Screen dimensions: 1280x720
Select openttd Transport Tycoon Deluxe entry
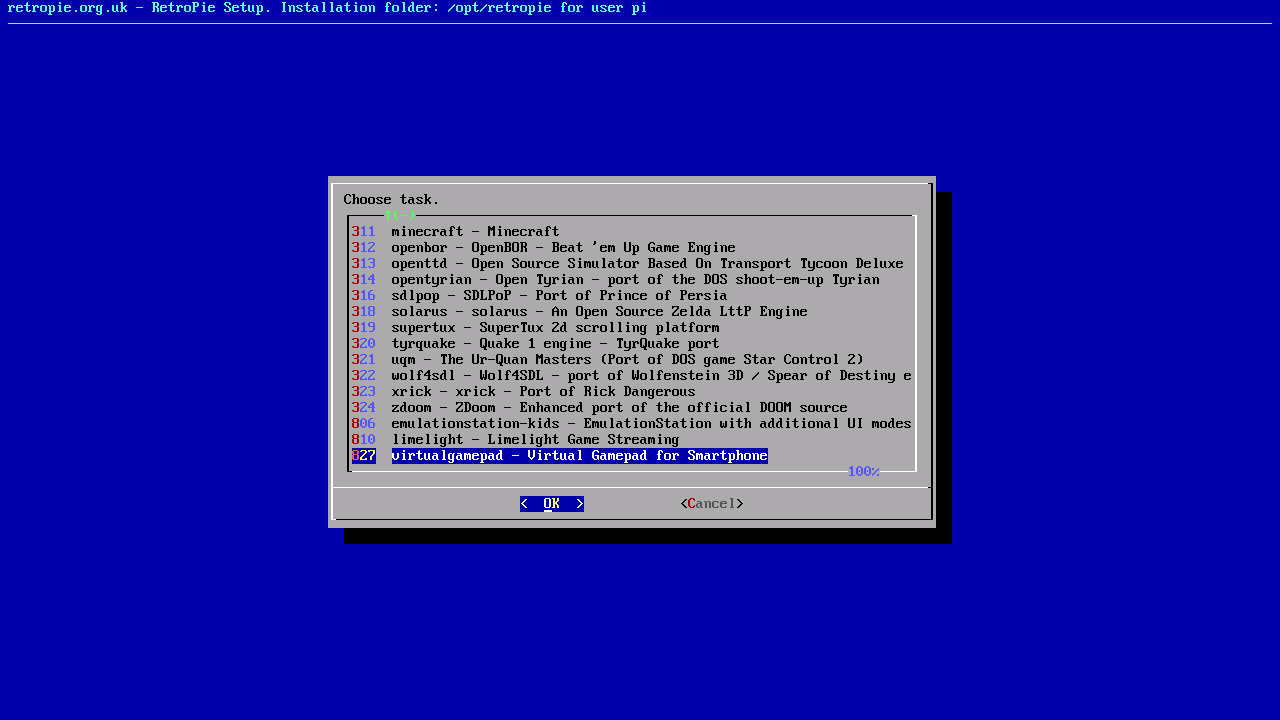(x=647, y=264)
